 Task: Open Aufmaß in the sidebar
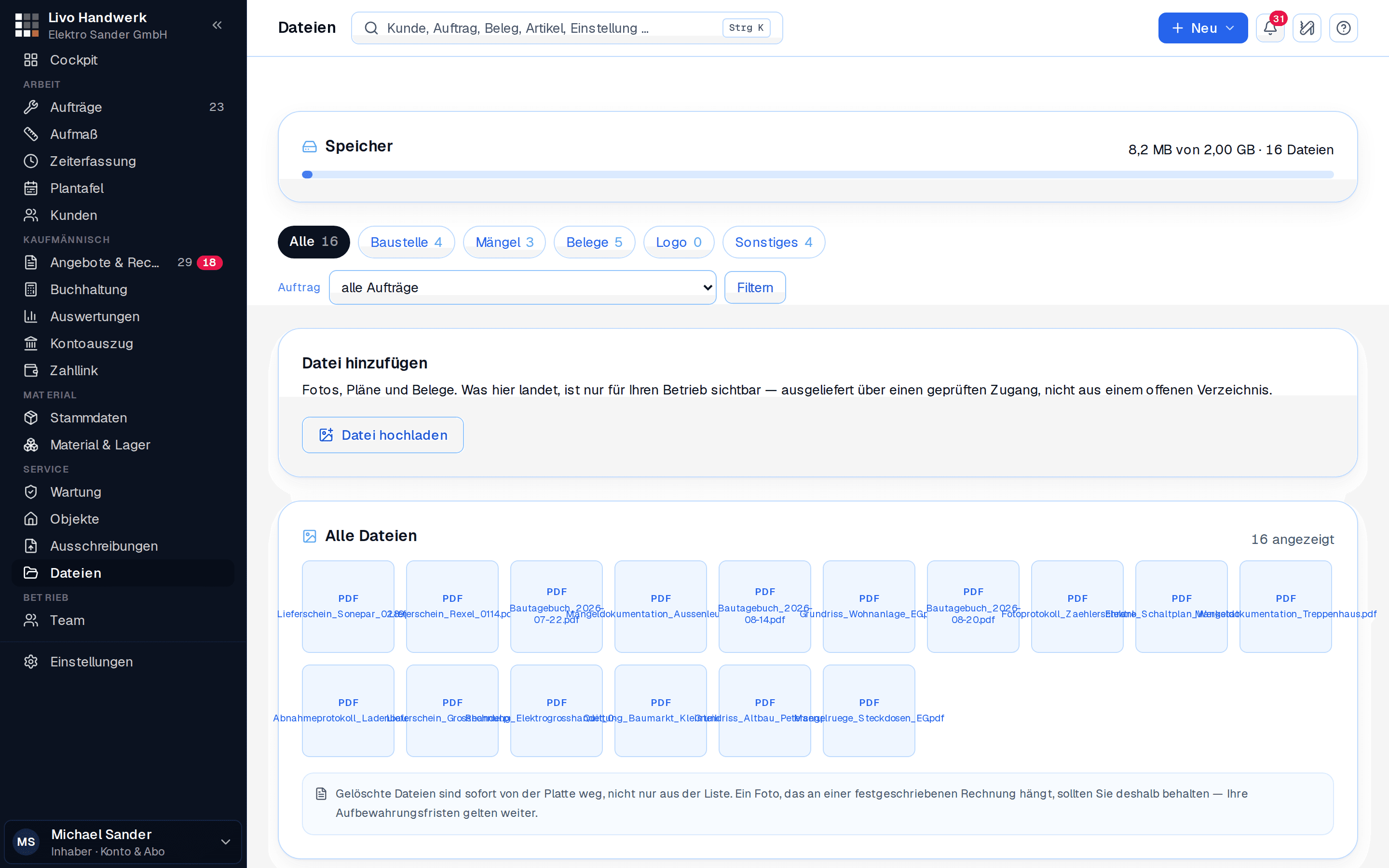click(123, 134)
